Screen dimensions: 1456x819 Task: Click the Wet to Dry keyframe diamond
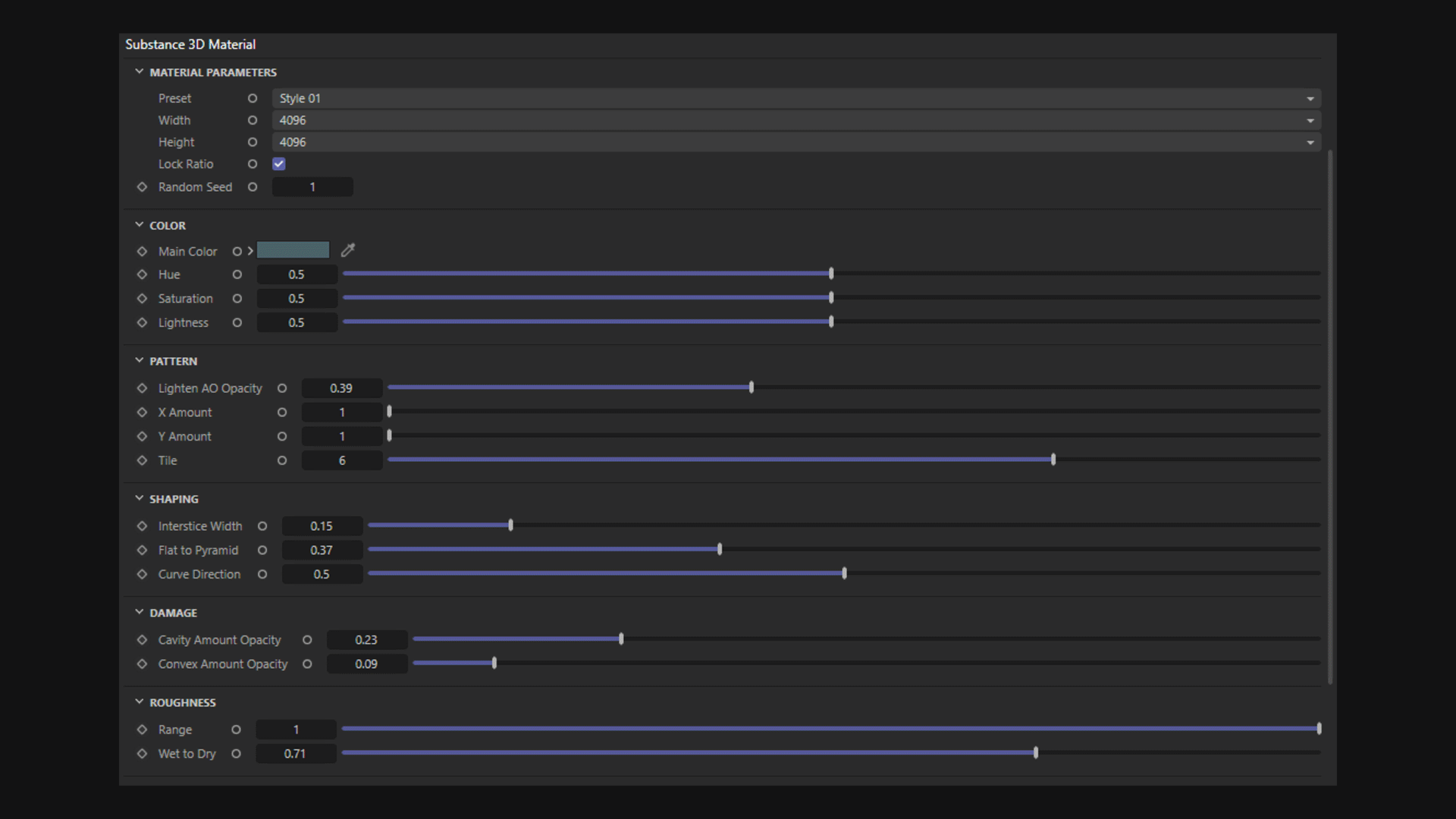142,754
